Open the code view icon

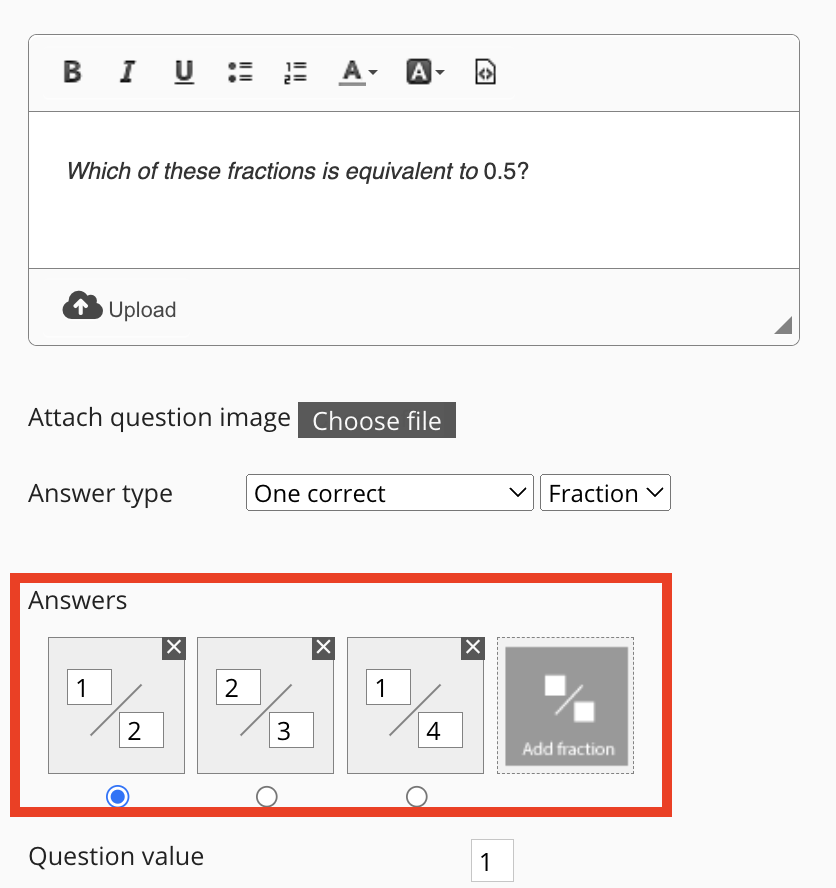point(485,72)
